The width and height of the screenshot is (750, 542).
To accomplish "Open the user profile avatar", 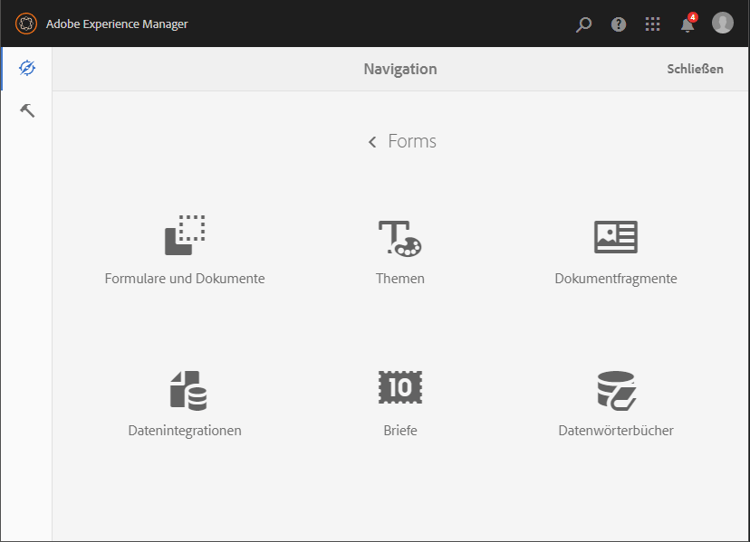I will [722, 23].
